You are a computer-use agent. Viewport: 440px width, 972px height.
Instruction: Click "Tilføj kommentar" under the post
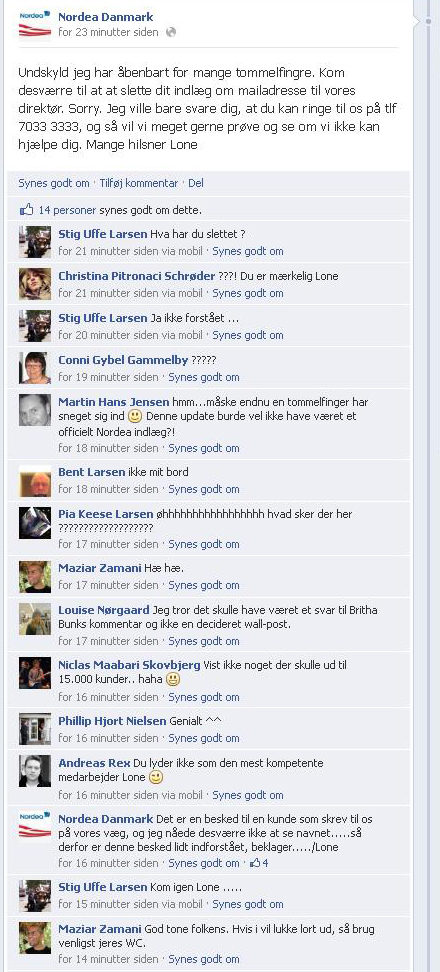pos(139,183)
